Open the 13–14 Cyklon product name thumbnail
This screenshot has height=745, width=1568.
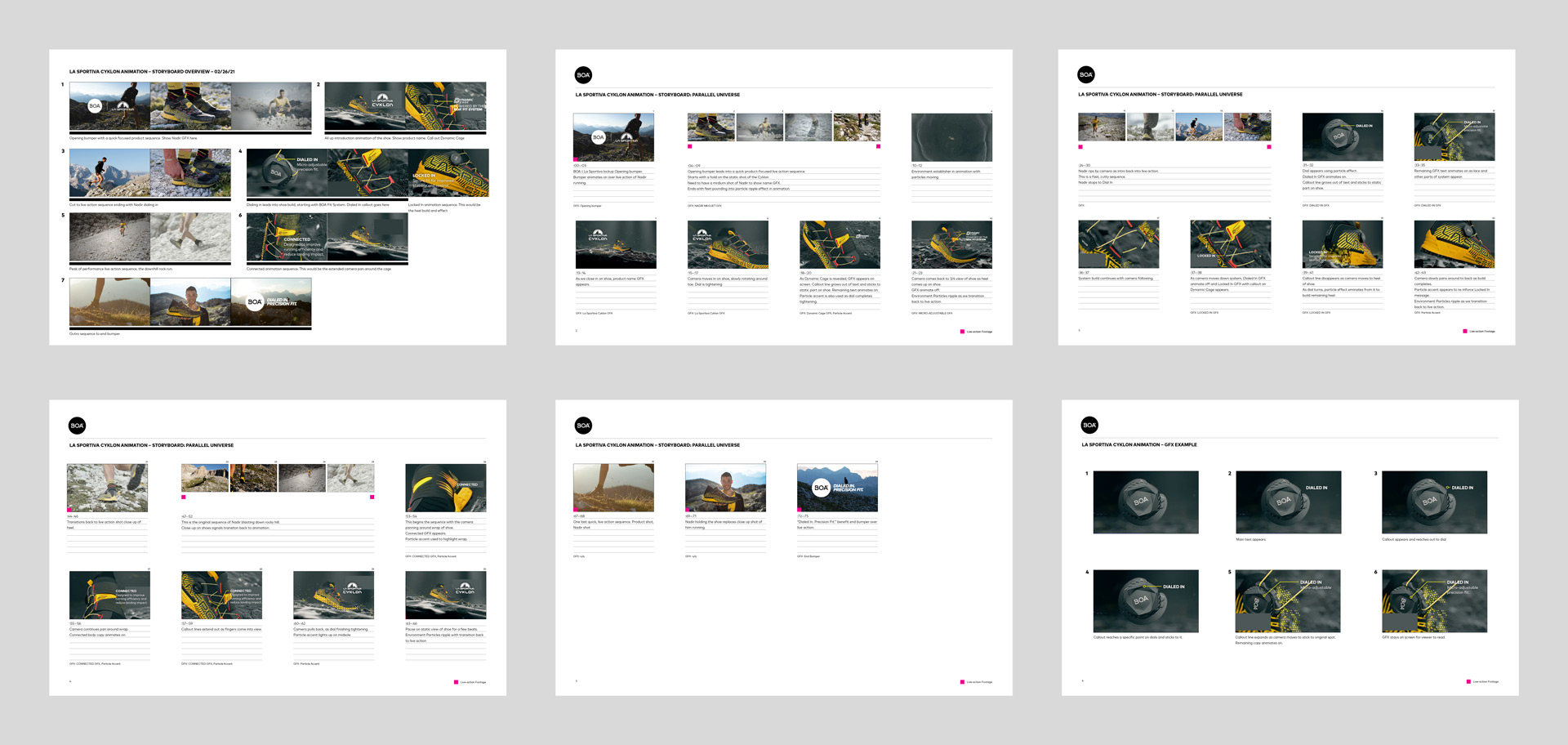click(616, 244)
